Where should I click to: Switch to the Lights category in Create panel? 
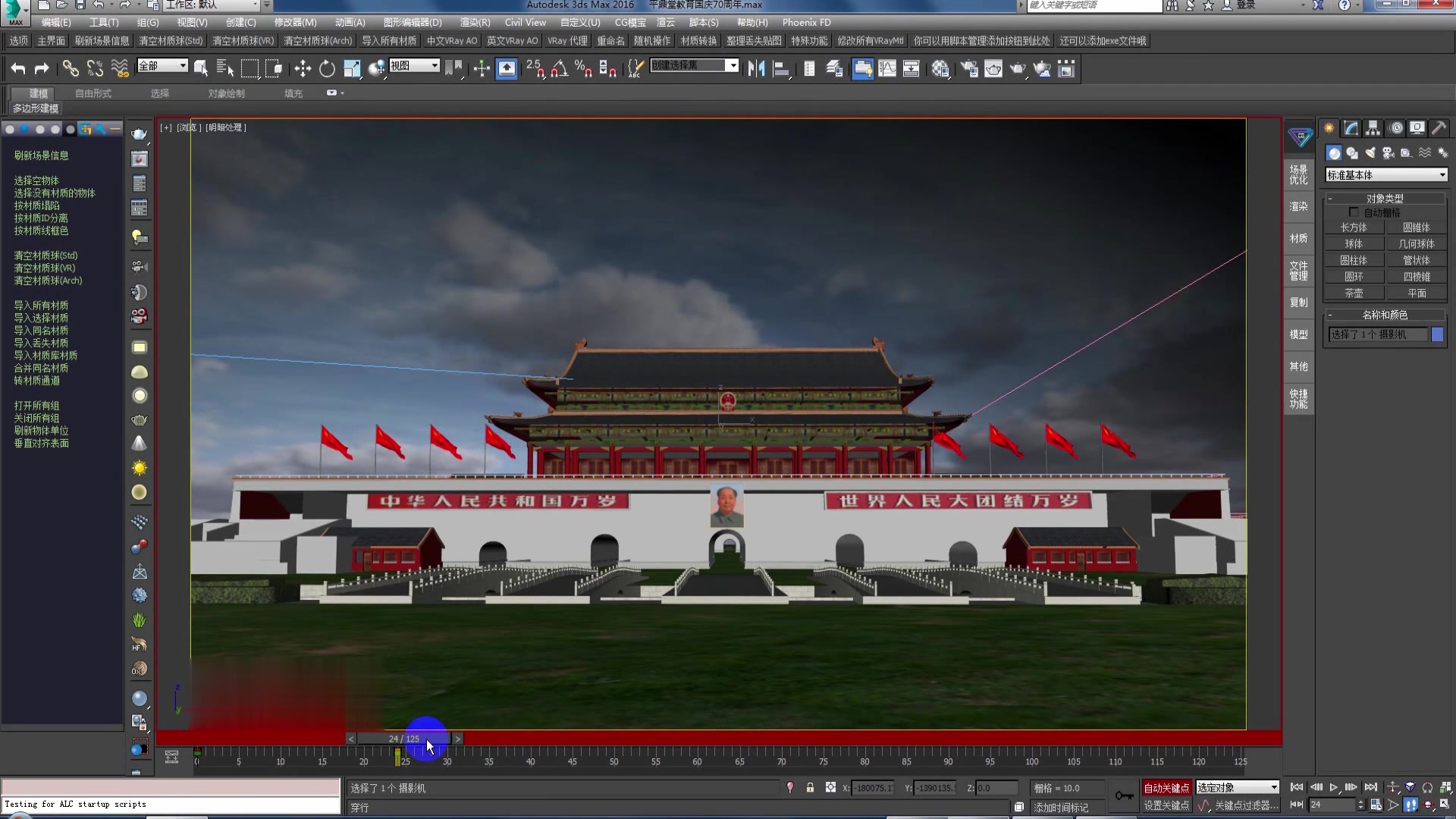coord(1370,153)
